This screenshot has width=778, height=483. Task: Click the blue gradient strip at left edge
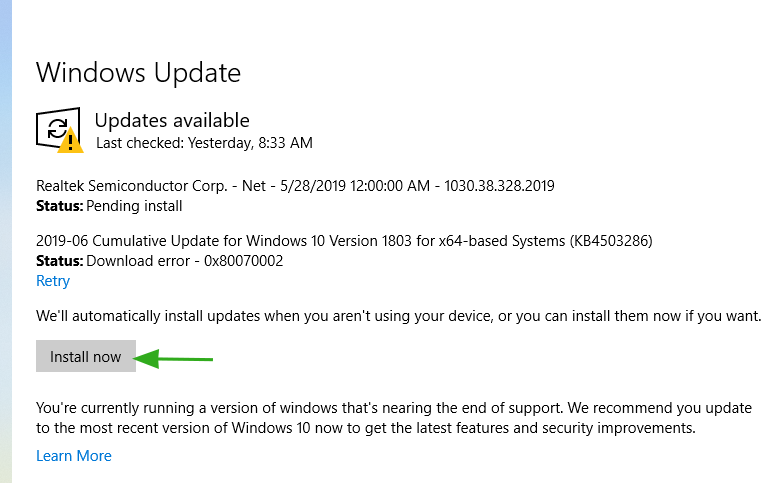coord(6,241)
